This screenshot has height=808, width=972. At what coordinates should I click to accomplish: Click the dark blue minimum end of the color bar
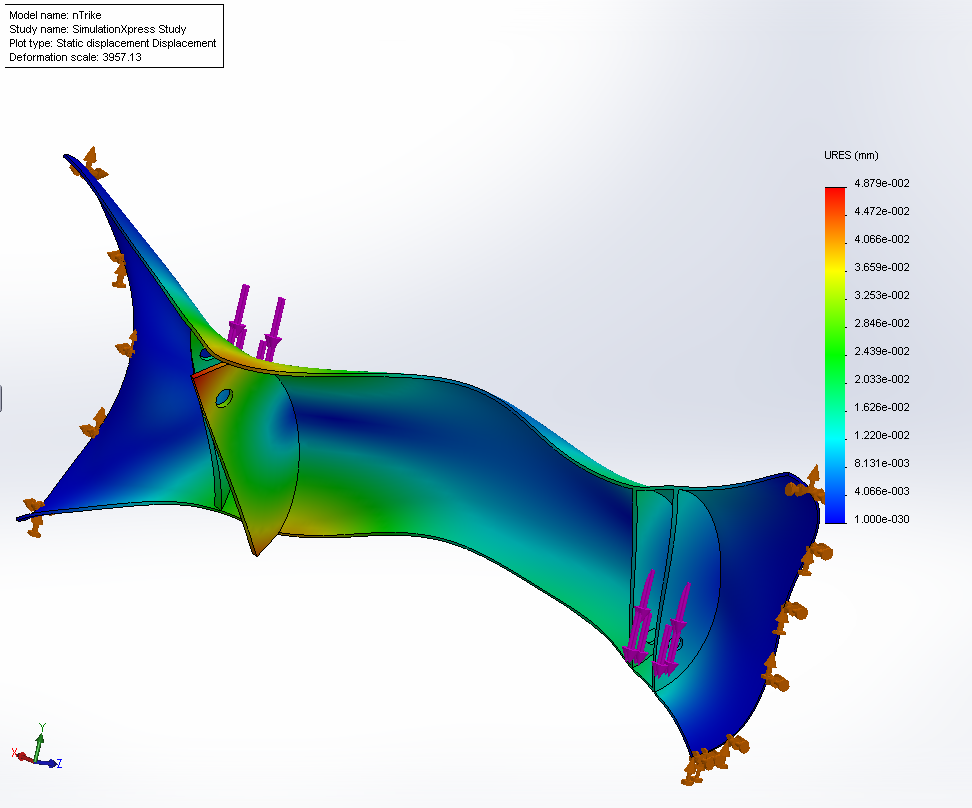click(835, 514)
